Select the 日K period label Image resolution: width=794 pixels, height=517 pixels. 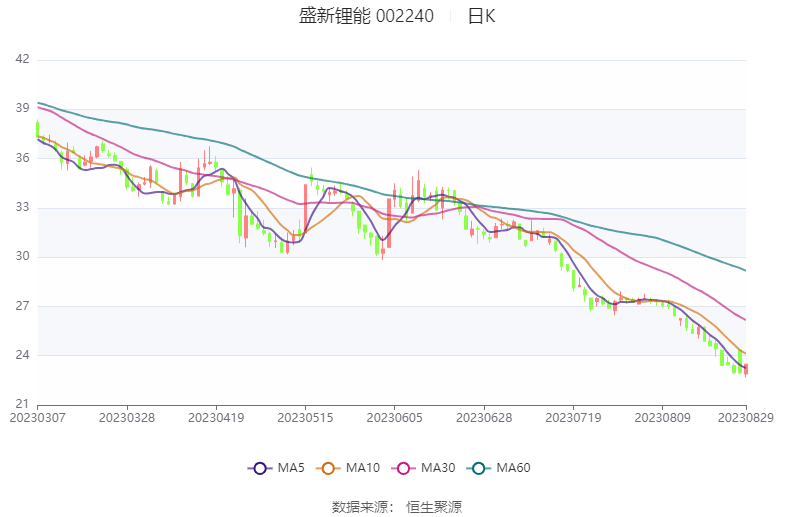[x=481, y=16]
